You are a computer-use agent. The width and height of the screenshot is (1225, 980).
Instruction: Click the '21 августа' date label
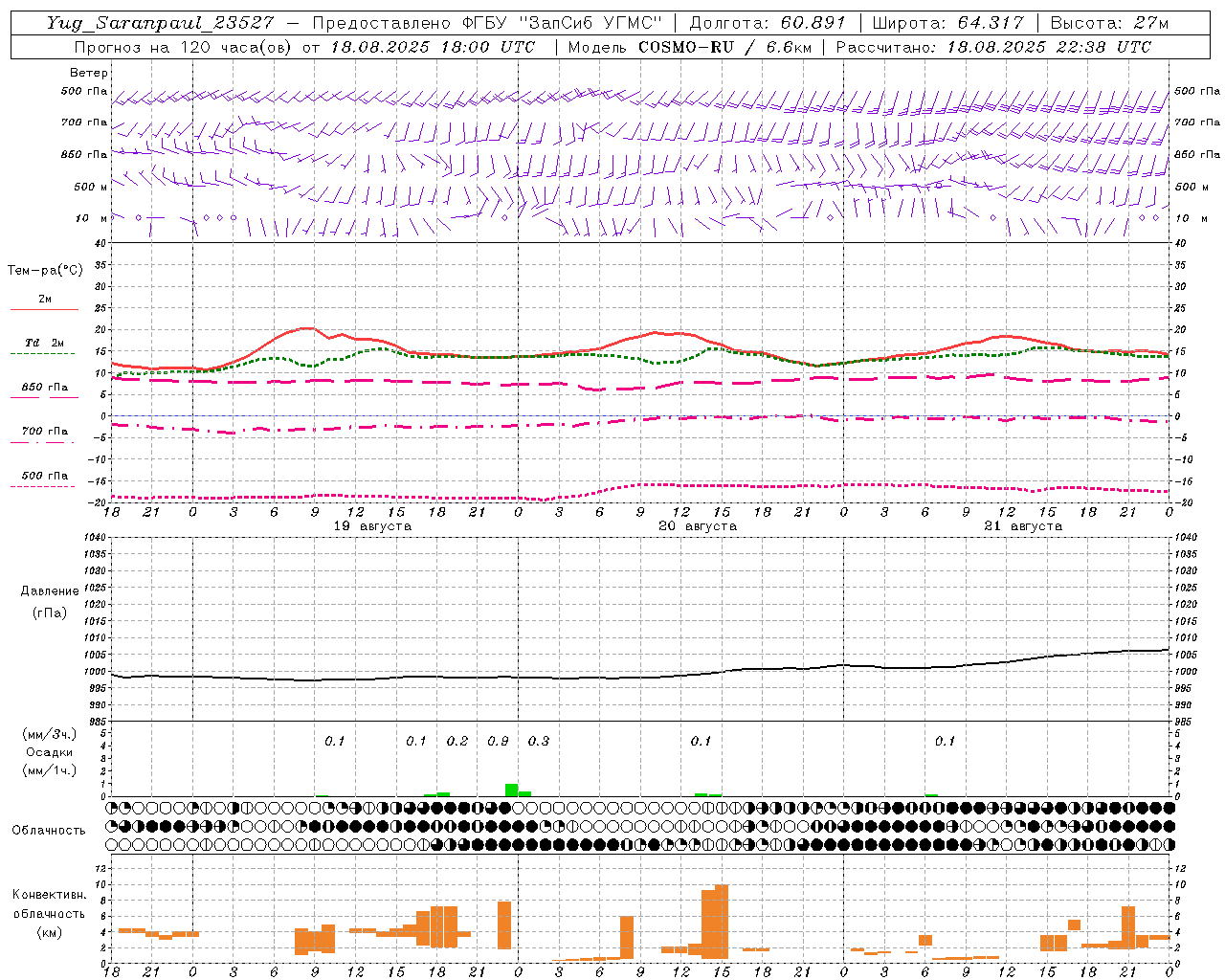[x=1023, y=526]
